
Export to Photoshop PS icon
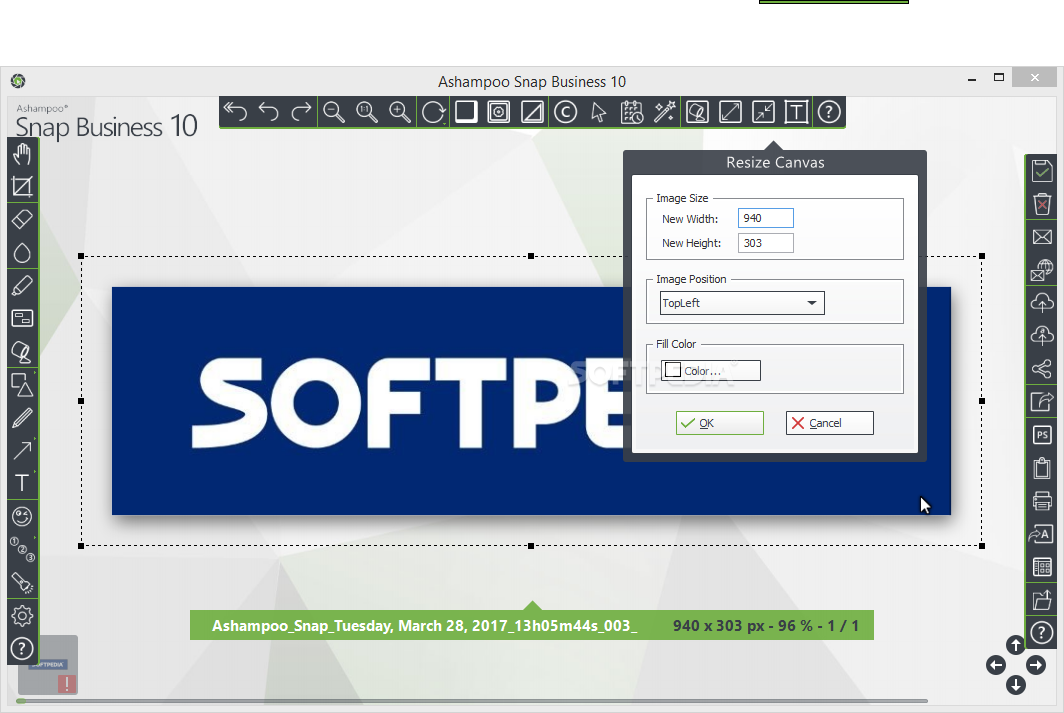click(x=1042, y=435)
